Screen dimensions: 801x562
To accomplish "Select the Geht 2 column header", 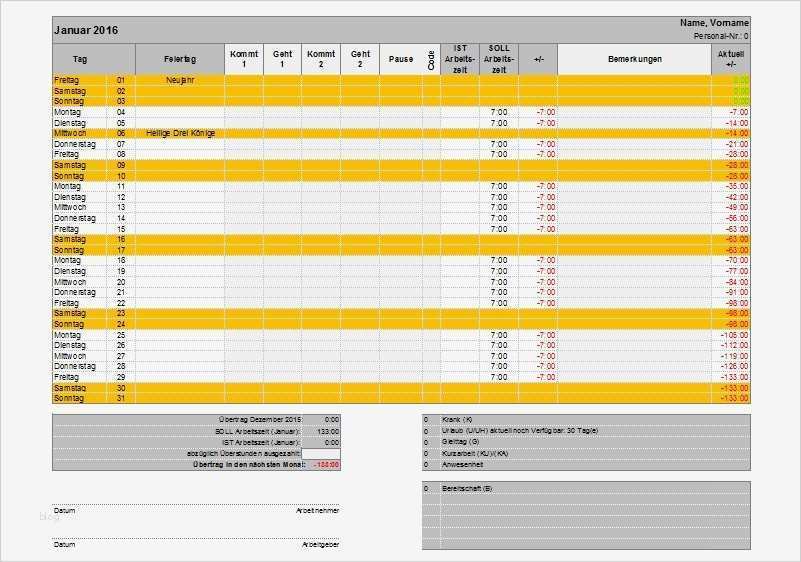I will point(360,59).
